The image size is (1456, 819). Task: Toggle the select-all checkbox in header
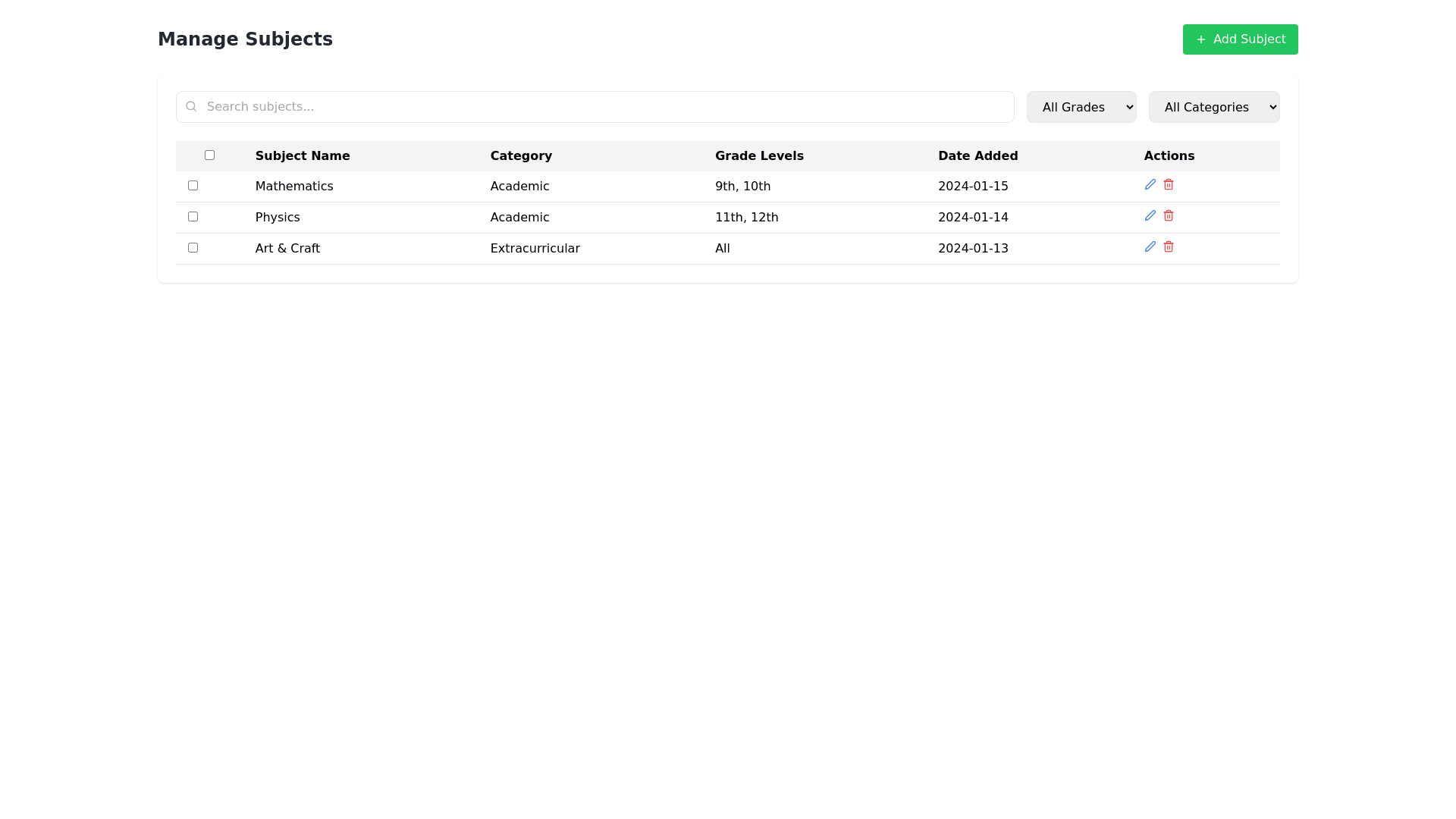(x=209, y=155)
